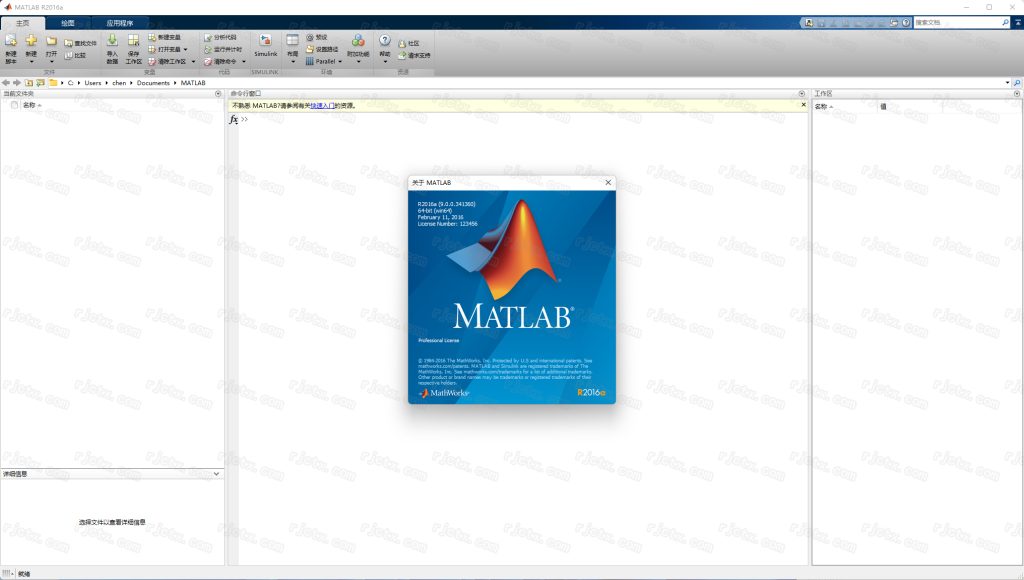
Task: Click Analyze Code (分析代码) icon
Action: 208,37
